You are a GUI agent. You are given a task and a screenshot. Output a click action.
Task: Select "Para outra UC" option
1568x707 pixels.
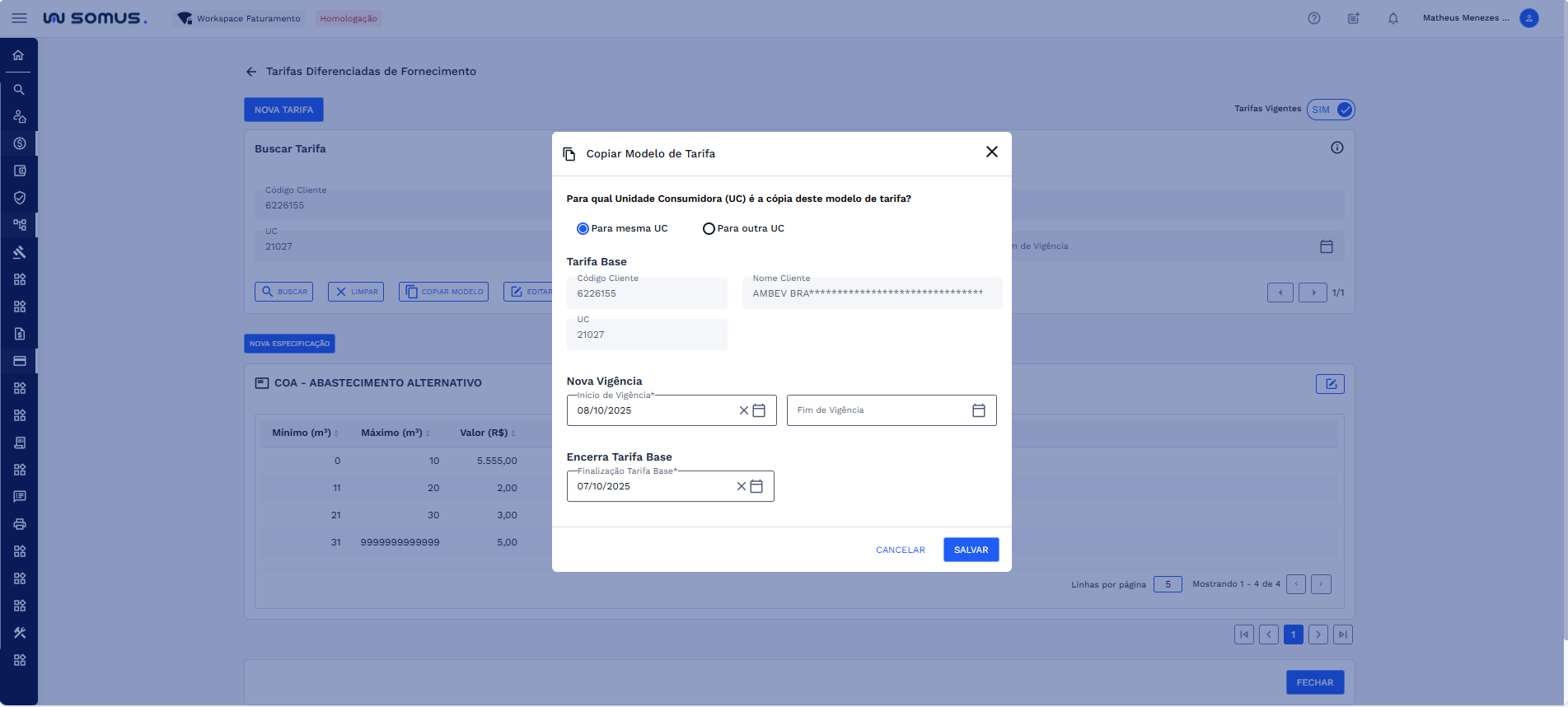click(x=709, y=228)
